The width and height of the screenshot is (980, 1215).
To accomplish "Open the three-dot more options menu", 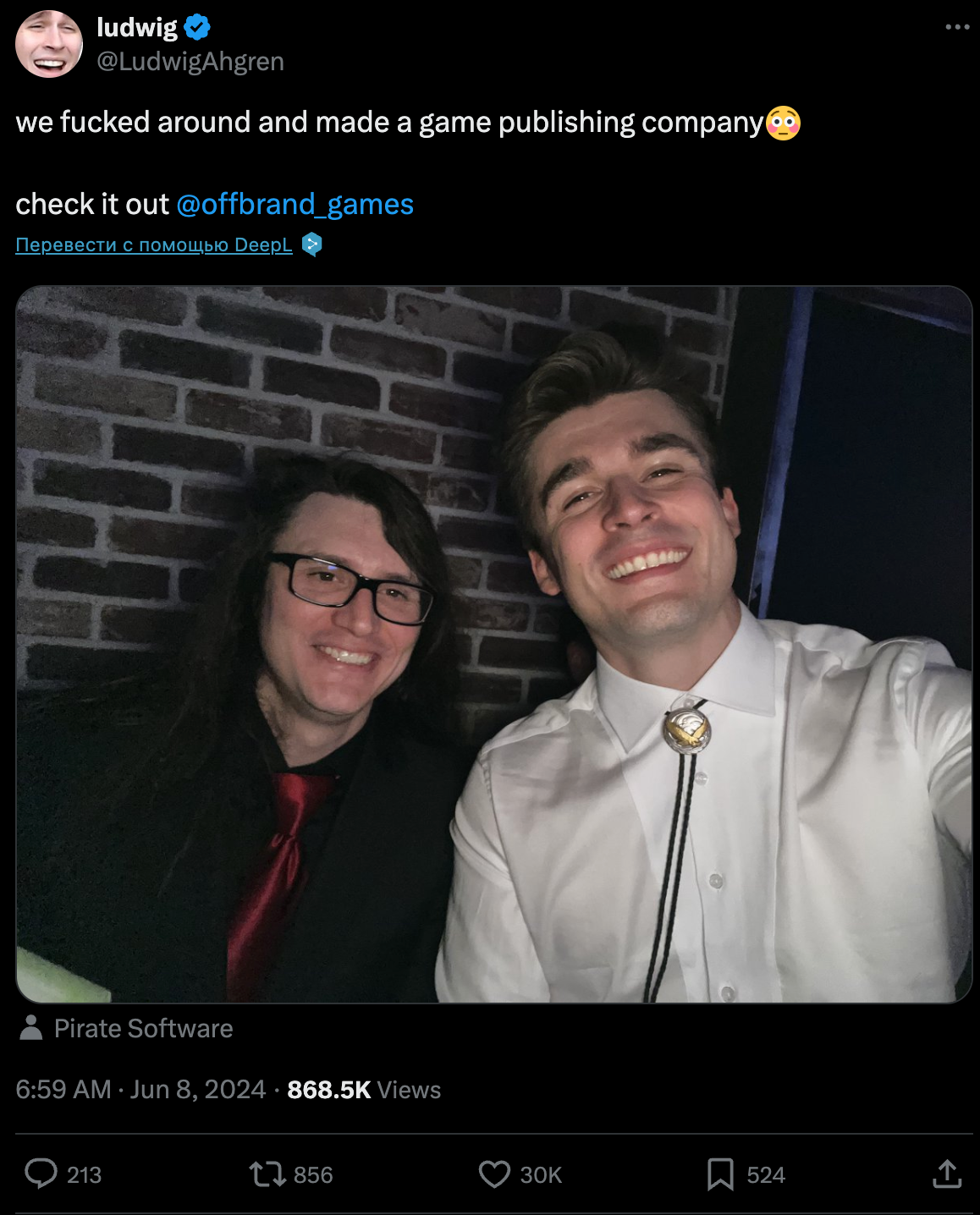I will (957, 27).
